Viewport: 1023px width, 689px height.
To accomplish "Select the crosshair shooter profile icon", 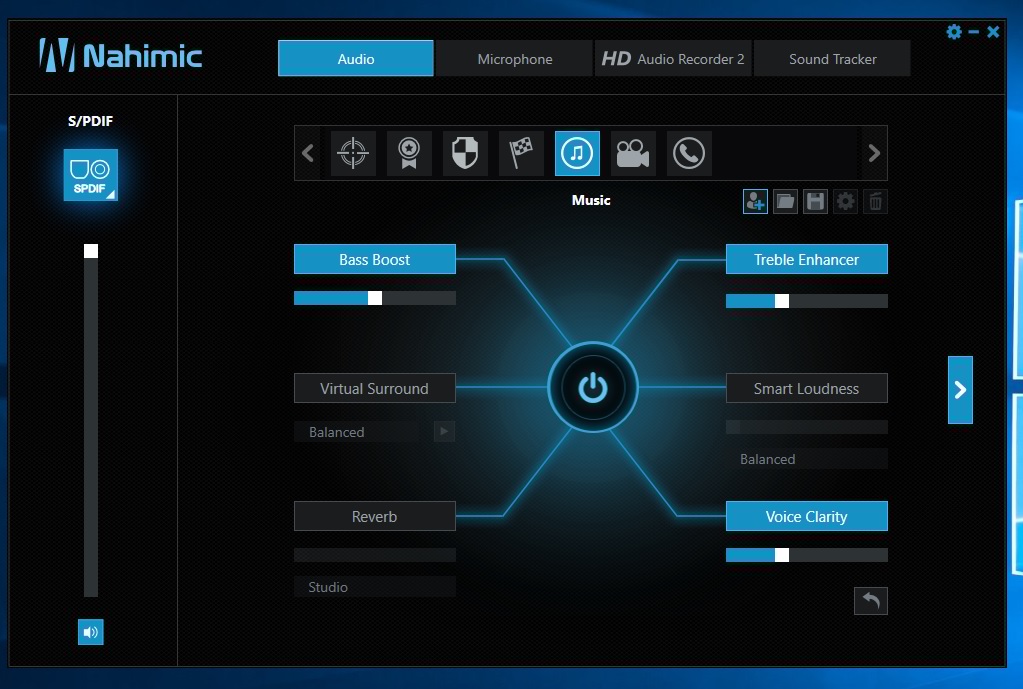I will [352, 153].
